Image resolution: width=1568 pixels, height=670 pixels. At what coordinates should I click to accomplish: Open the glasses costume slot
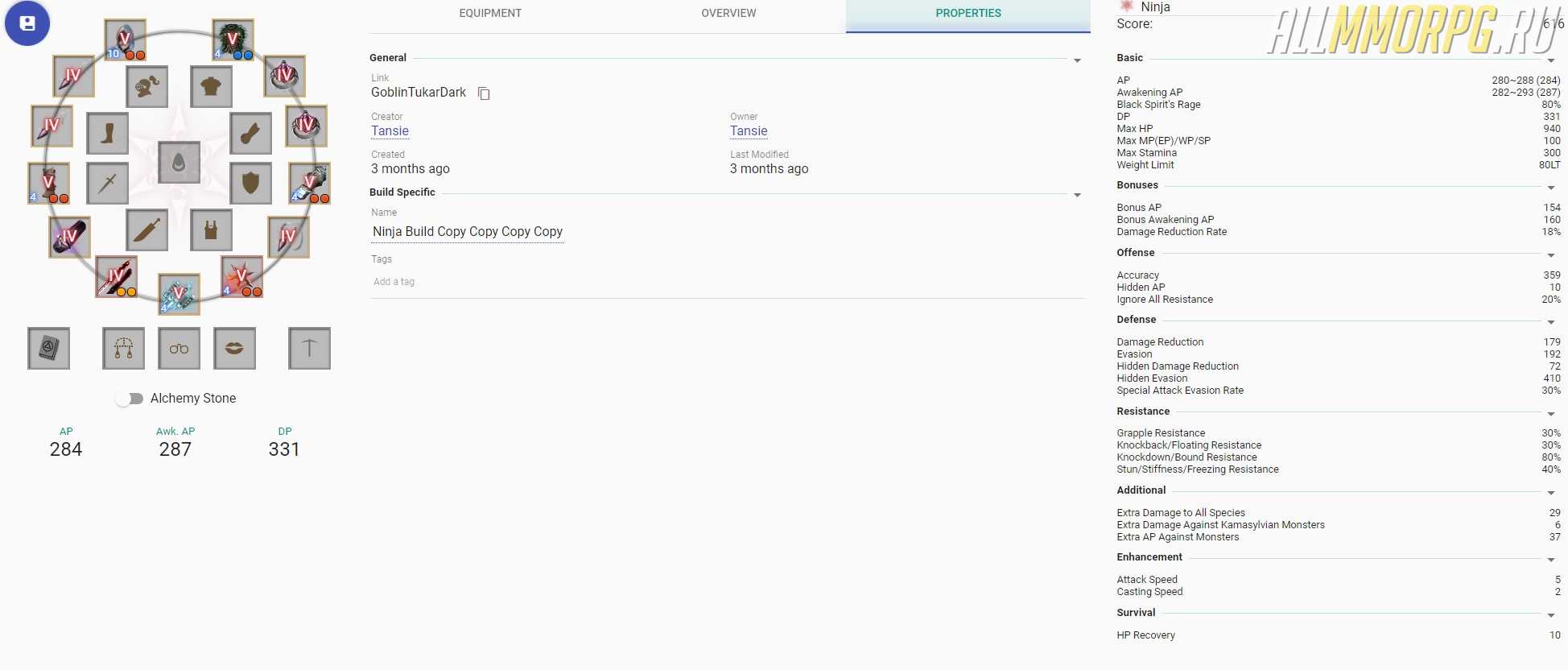(179, 348)
